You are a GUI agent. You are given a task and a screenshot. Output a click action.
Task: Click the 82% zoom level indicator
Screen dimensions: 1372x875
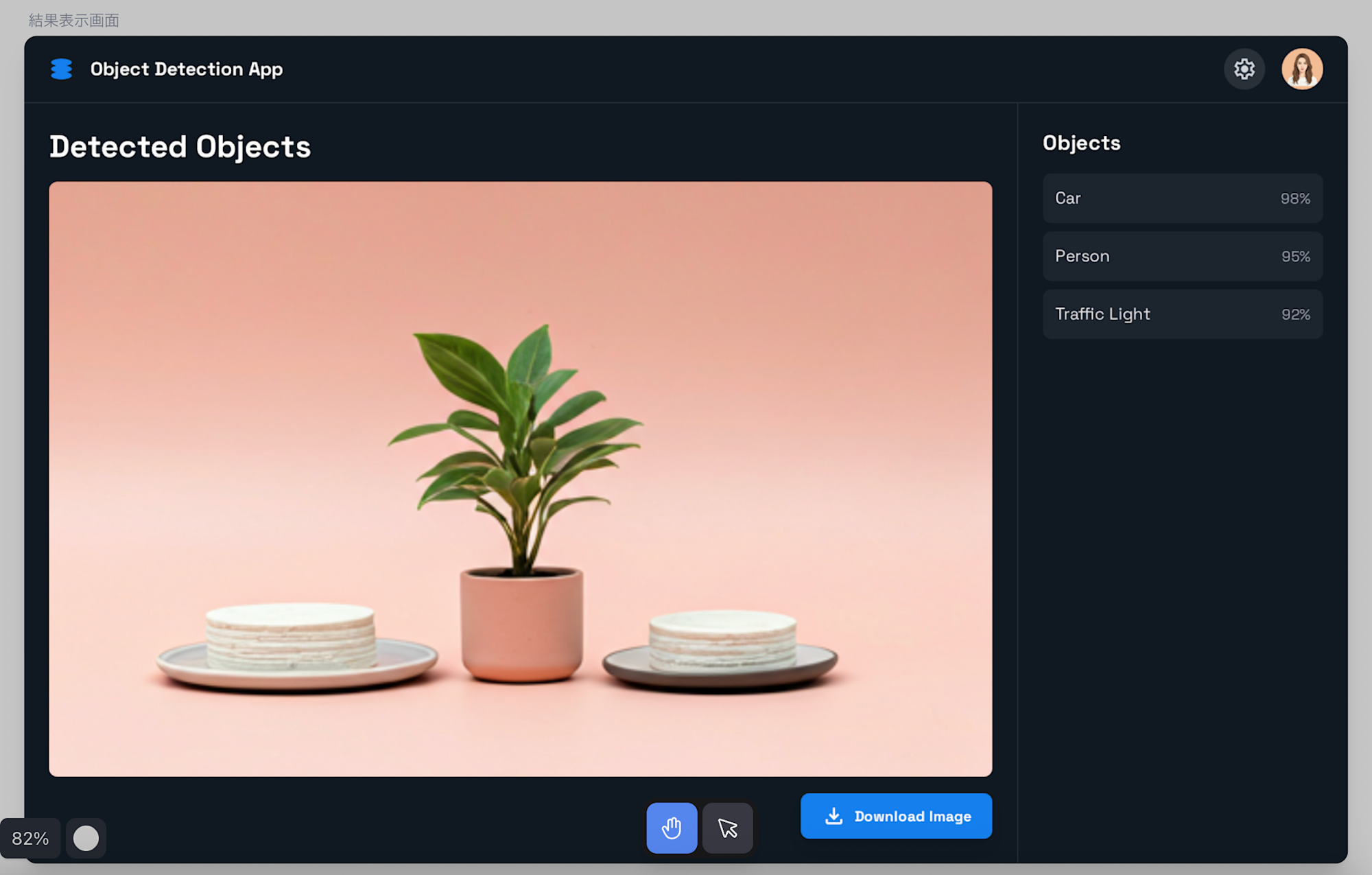click(30, 838)
